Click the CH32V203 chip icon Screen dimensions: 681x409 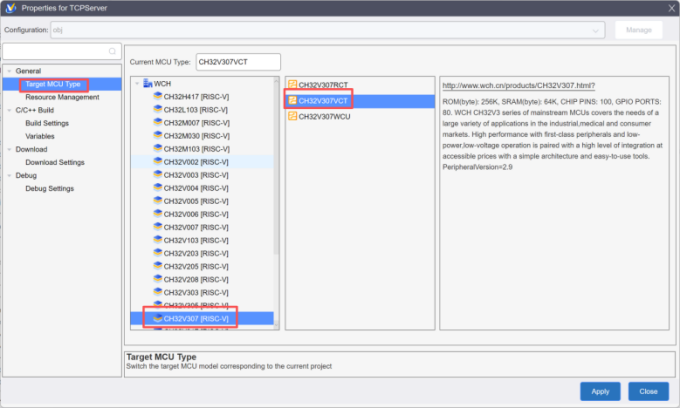click(x=158, y=253)
